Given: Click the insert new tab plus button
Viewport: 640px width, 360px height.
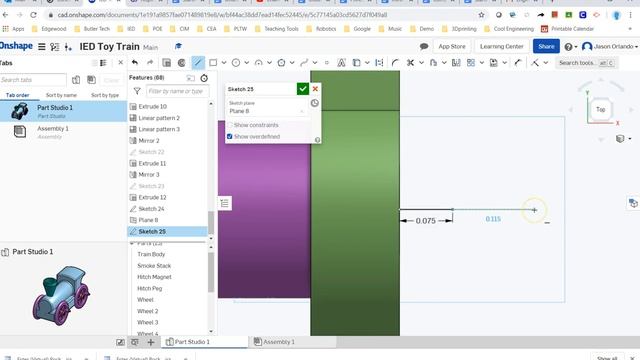Looking at the screenshot, I should pos(151,342).
